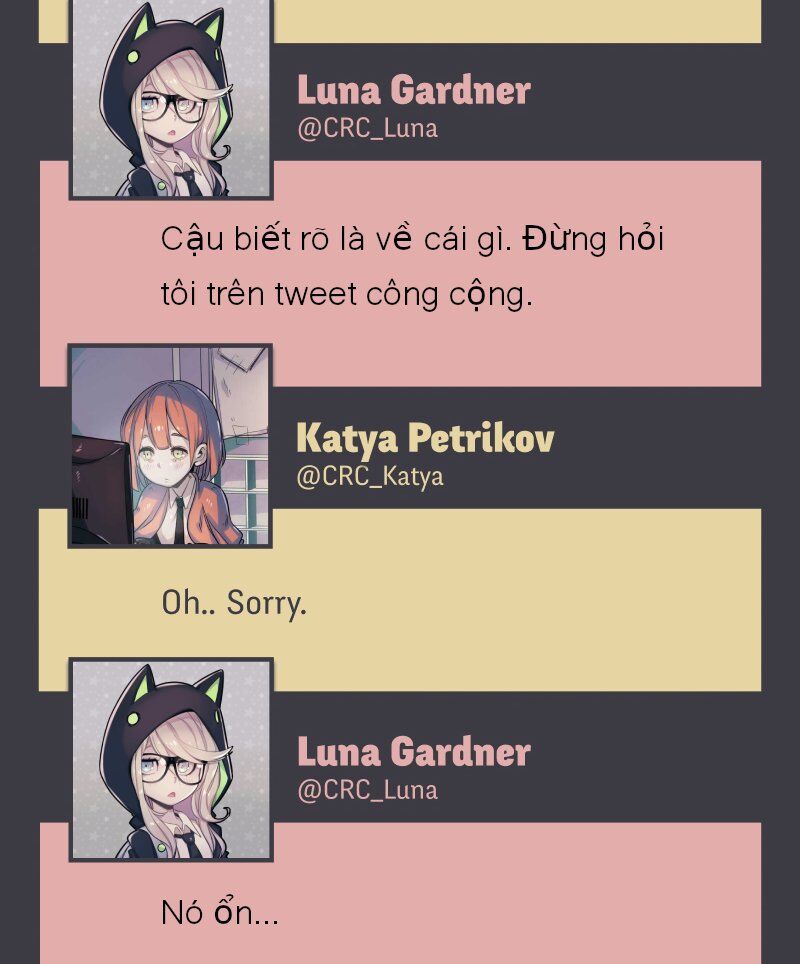Click Luna Gardner name above "Cậu biết rõ" post
This screenshot has height=964, width=800.
click(414, 90)
